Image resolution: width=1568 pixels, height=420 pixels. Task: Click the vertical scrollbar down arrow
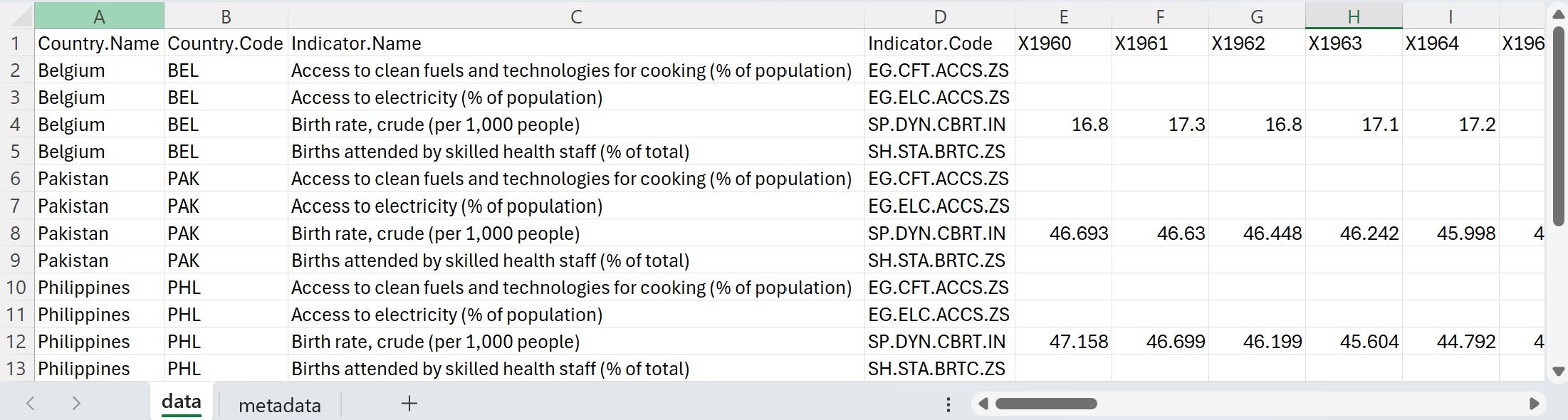coord(1558,371)
